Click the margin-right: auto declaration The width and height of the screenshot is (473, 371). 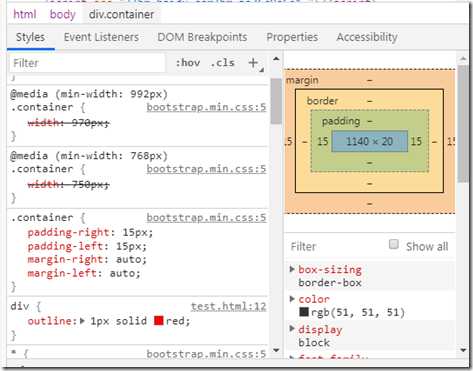(x=87, y=259)
